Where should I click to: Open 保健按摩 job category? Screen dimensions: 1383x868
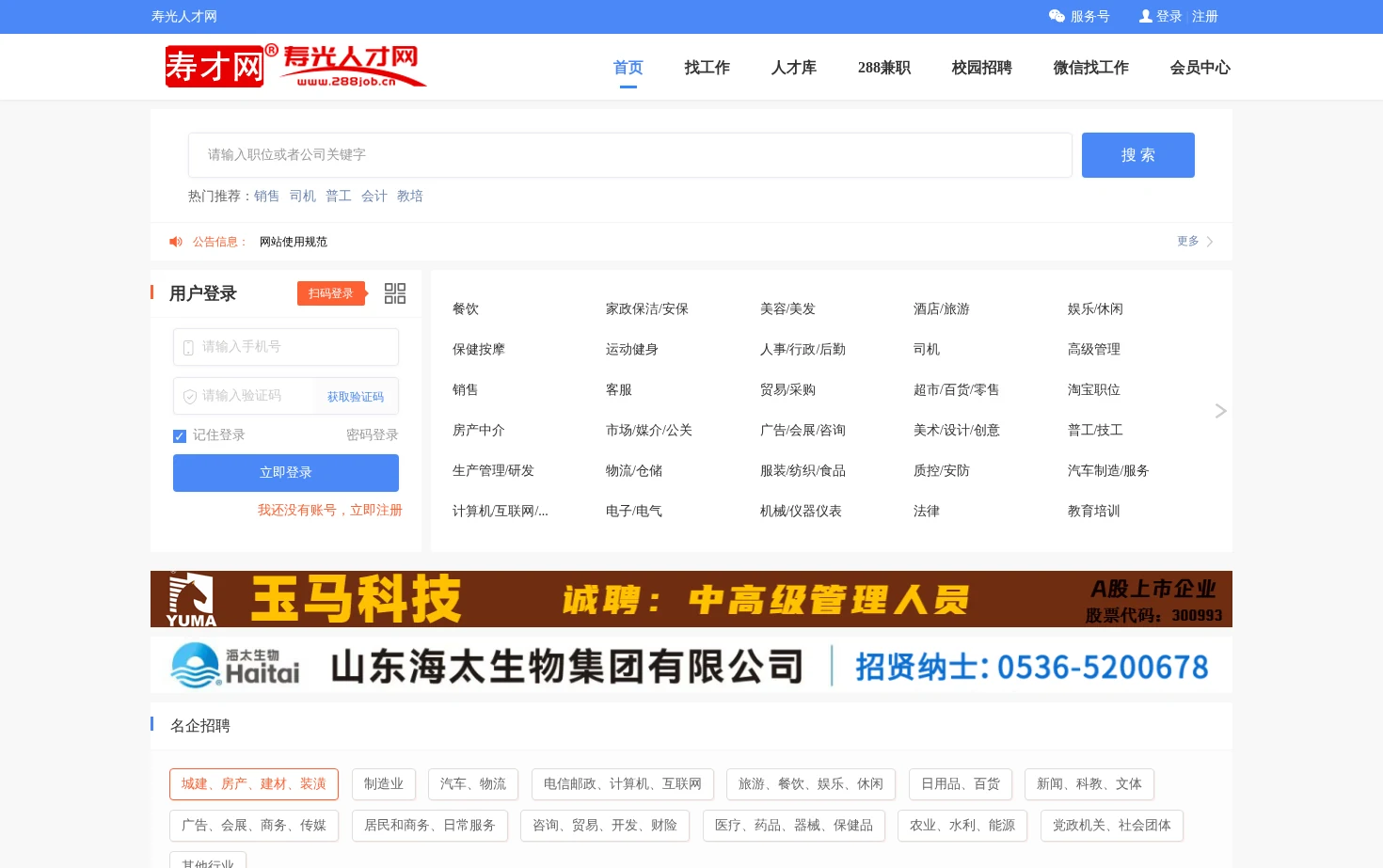[x=479, y=349]
